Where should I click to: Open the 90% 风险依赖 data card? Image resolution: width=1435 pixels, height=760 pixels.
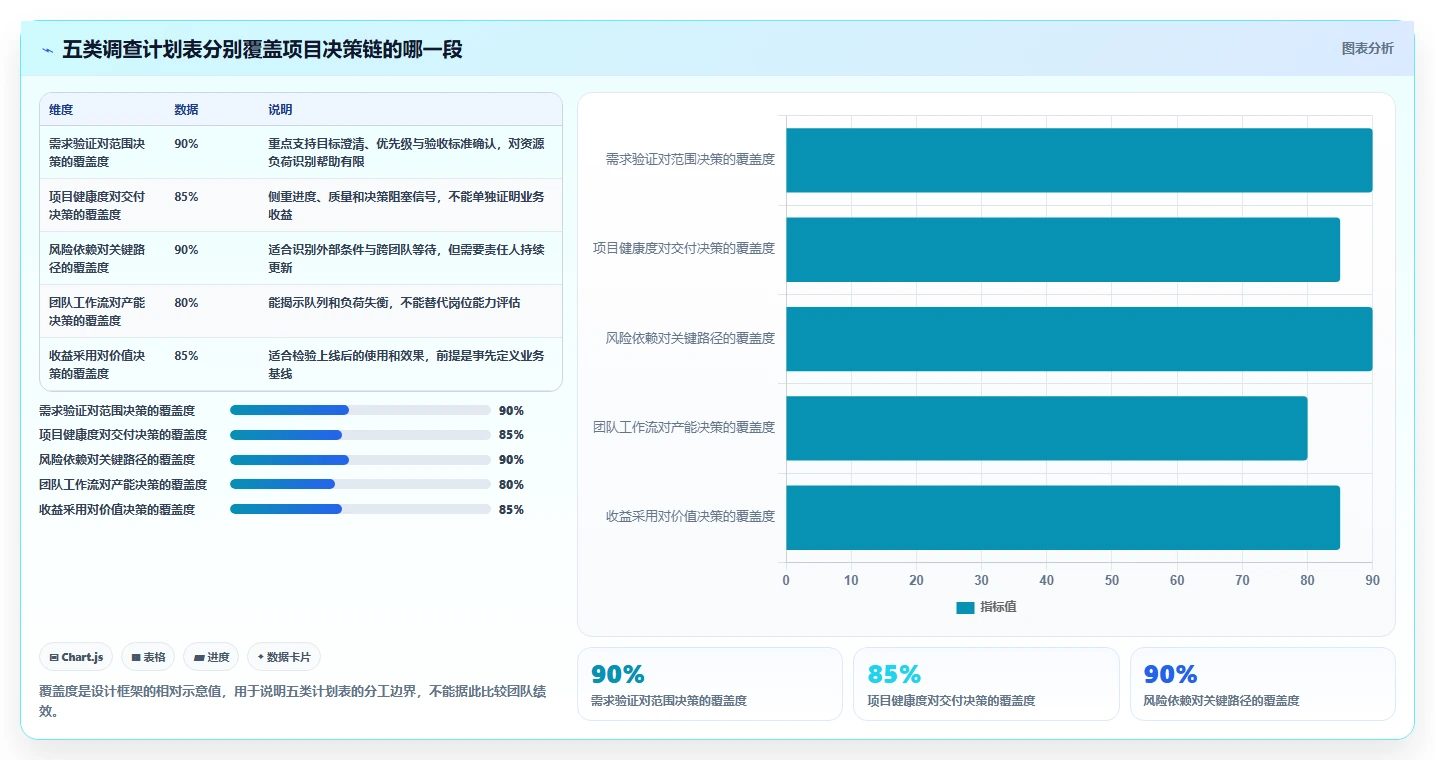[1263, 684]
